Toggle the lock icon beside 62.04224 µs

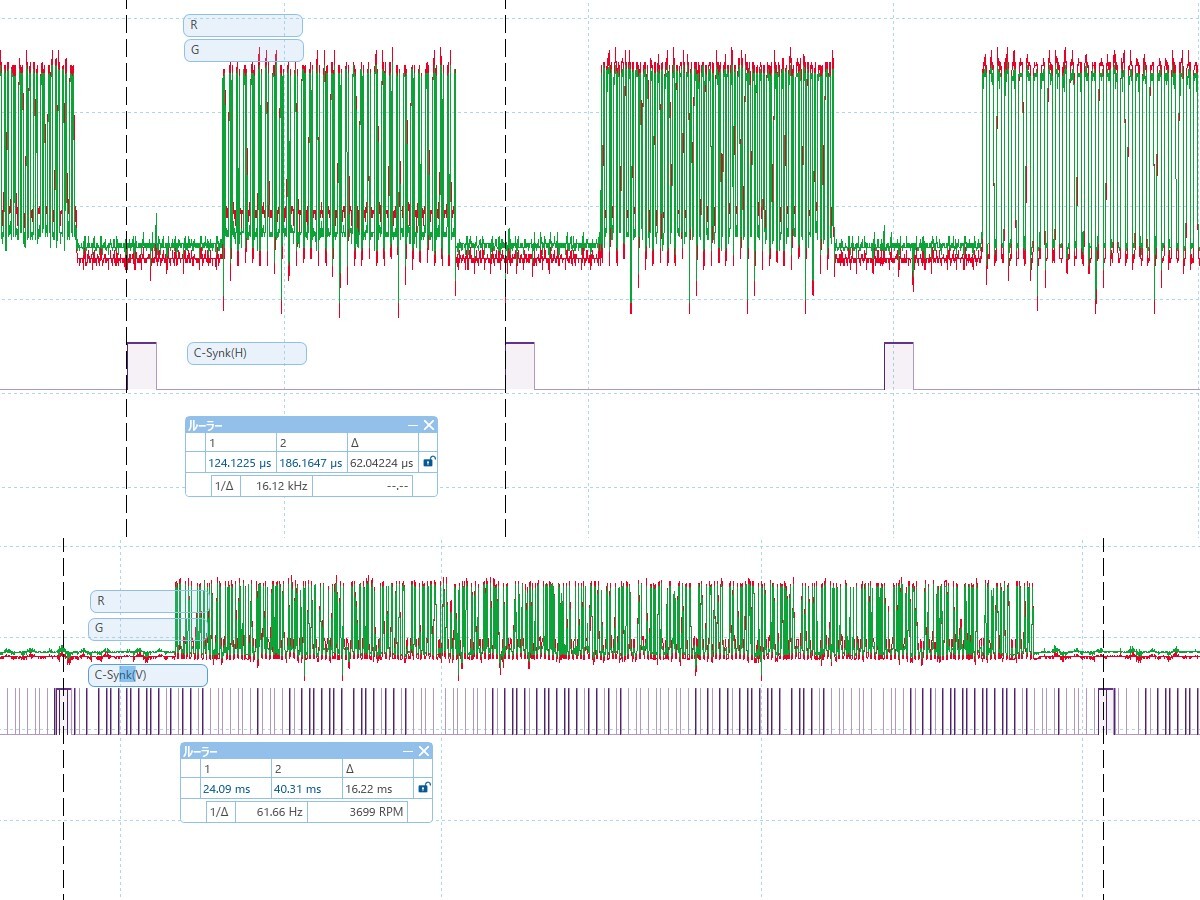pos(429,462)
